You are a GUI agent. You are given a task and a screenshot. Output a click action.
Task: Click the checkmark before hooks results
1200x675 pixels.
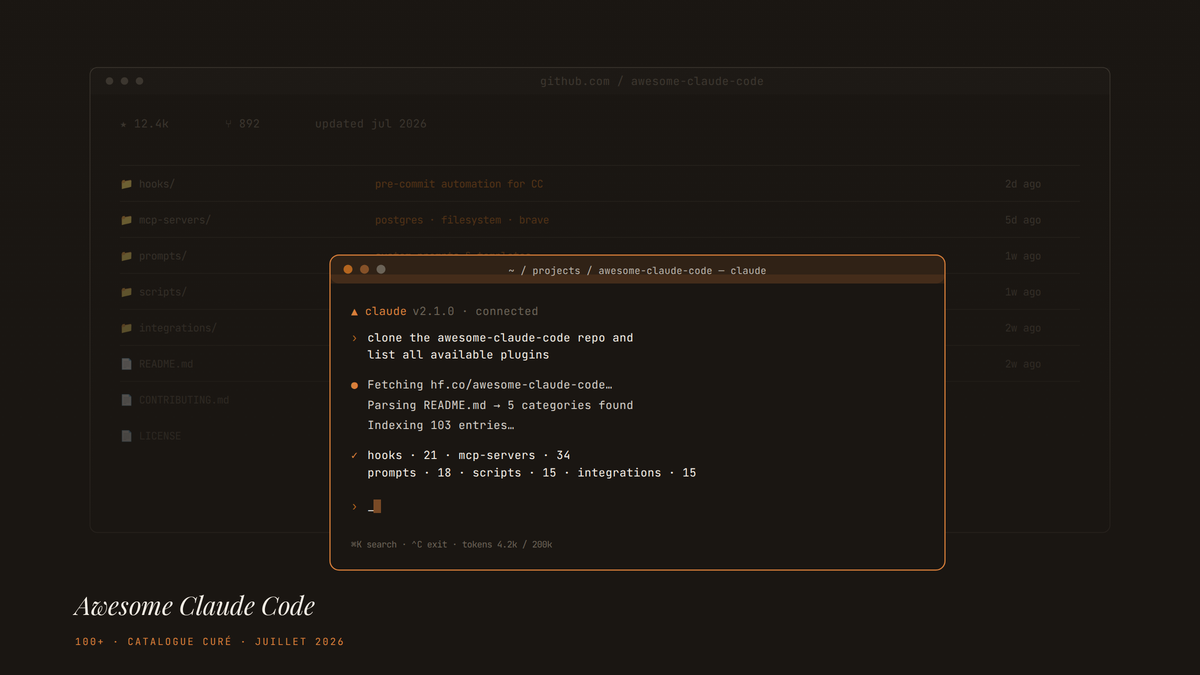[355, 455]
